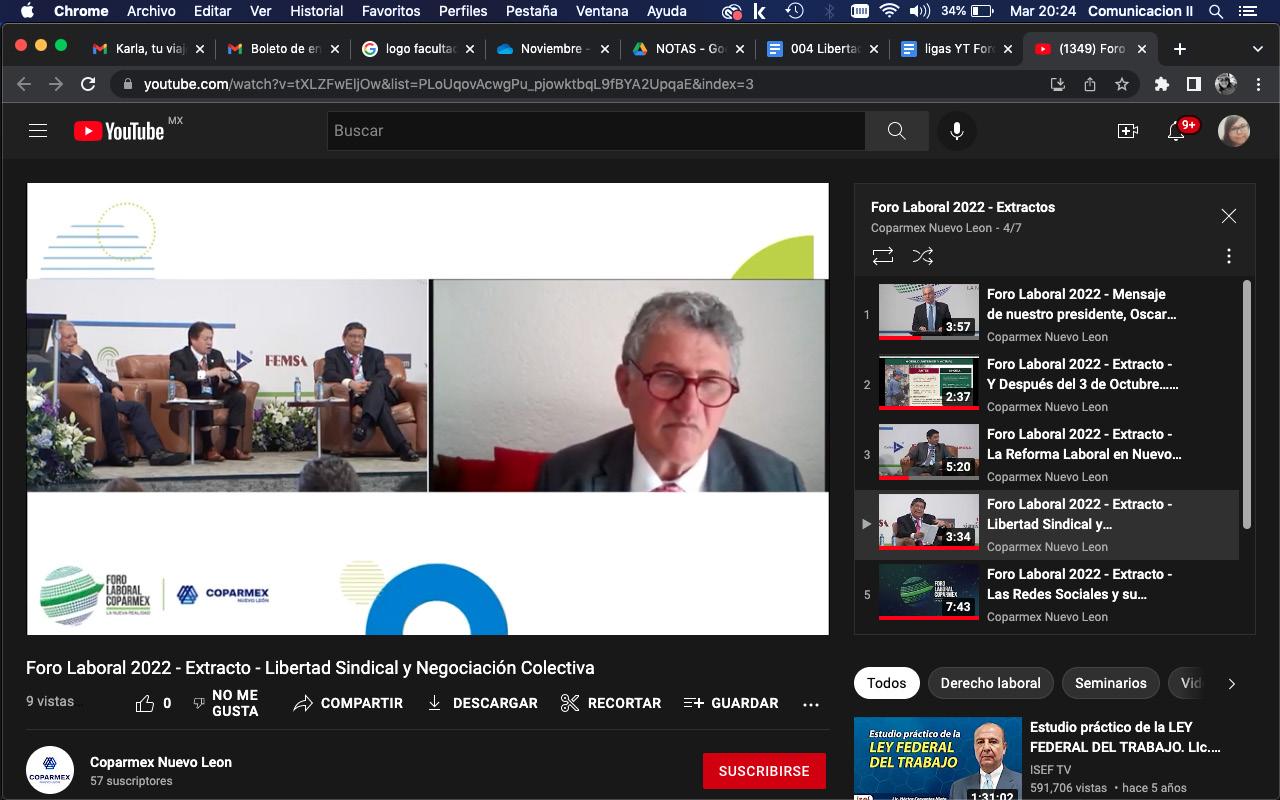Click the search magnifier button on YouTube
Viewport: 1280px width, 800px height.
pyautogui.click(x=896, y=131)
